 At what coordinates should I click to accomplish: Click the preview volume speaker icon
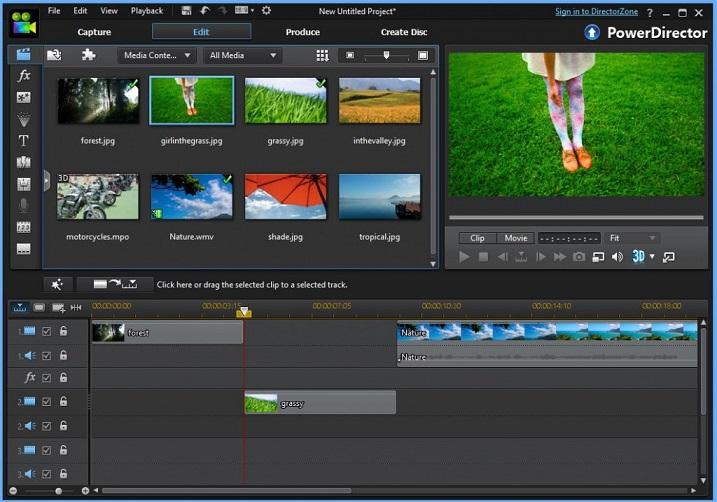point(617,257)
